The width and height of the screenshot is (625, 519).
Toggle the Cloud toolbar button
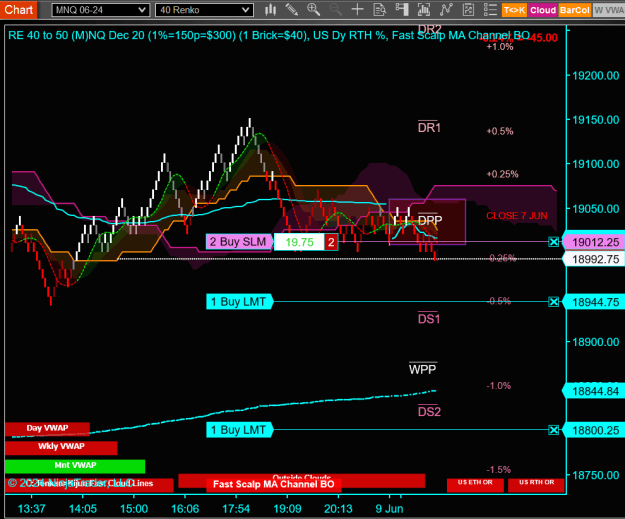[542, 10]
